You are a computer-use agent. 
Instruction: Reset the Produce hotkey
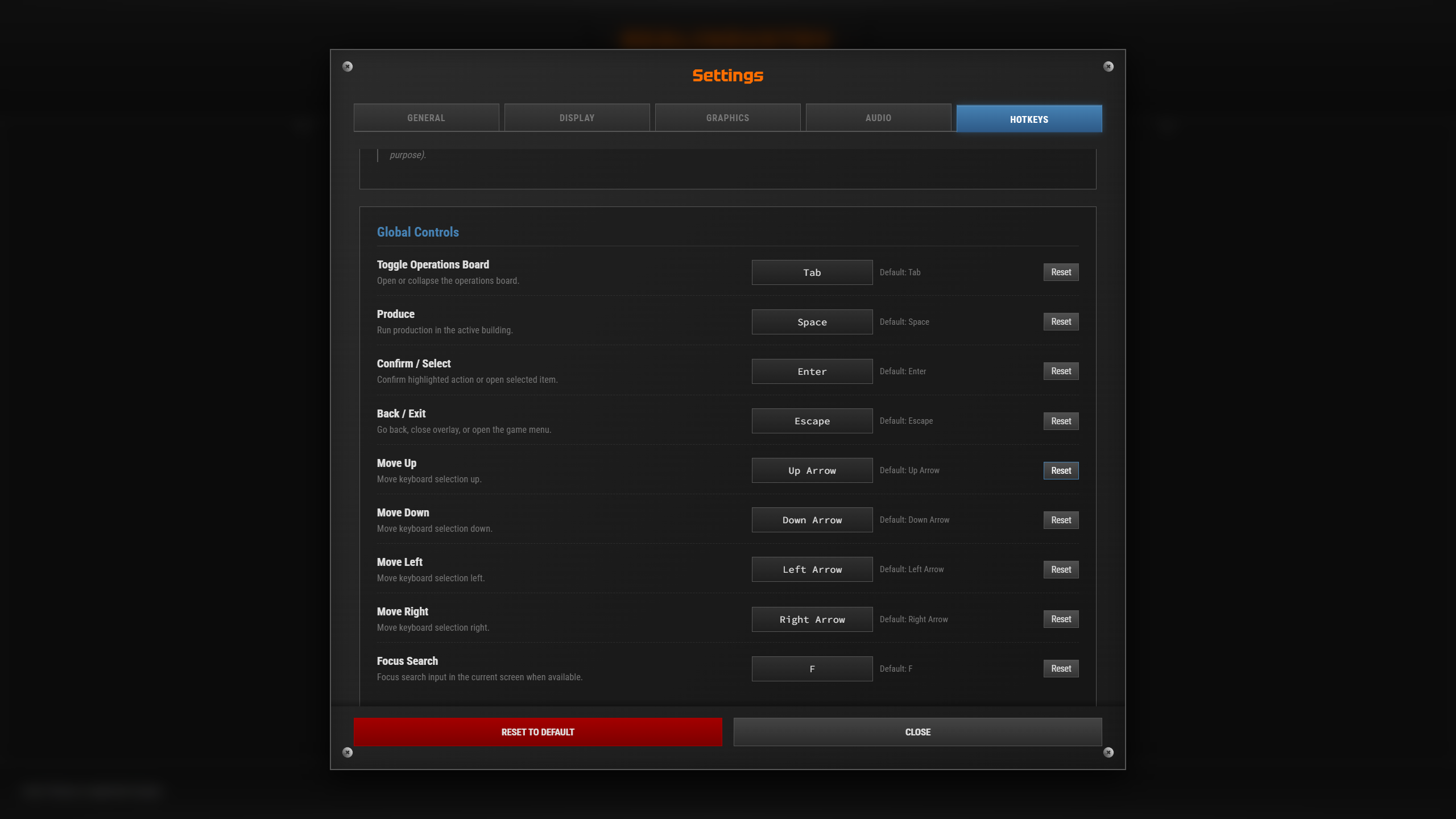click(x=1061, y=321)
